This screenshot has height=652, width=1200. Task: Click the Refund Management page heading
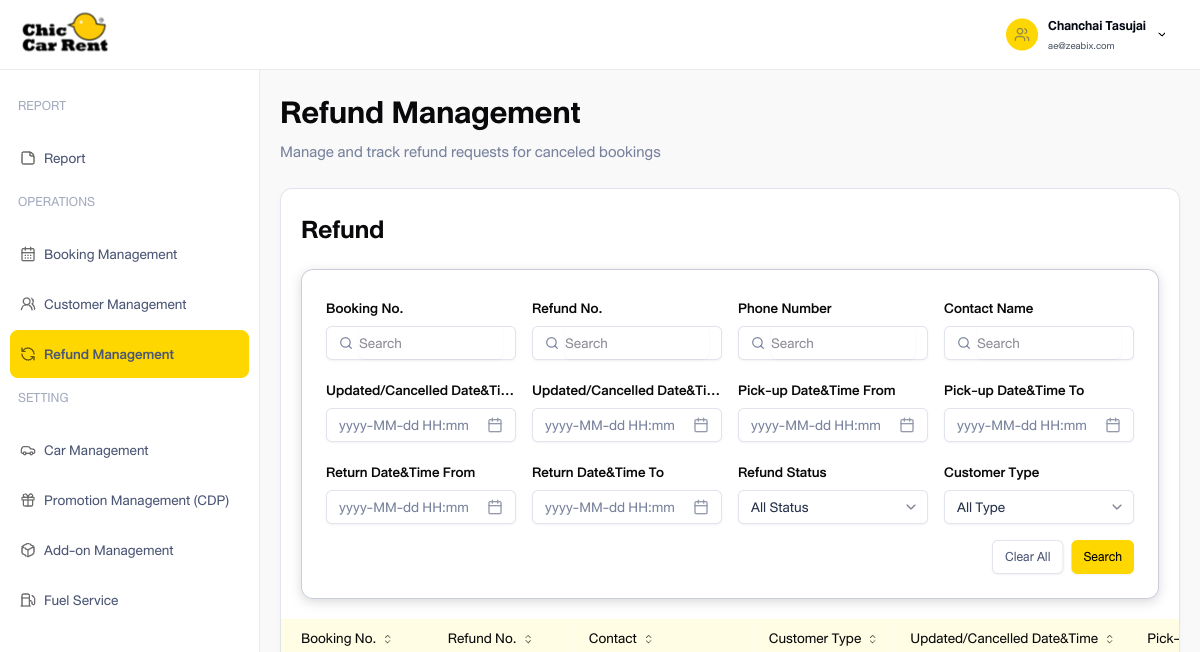[x=430, y=112]
